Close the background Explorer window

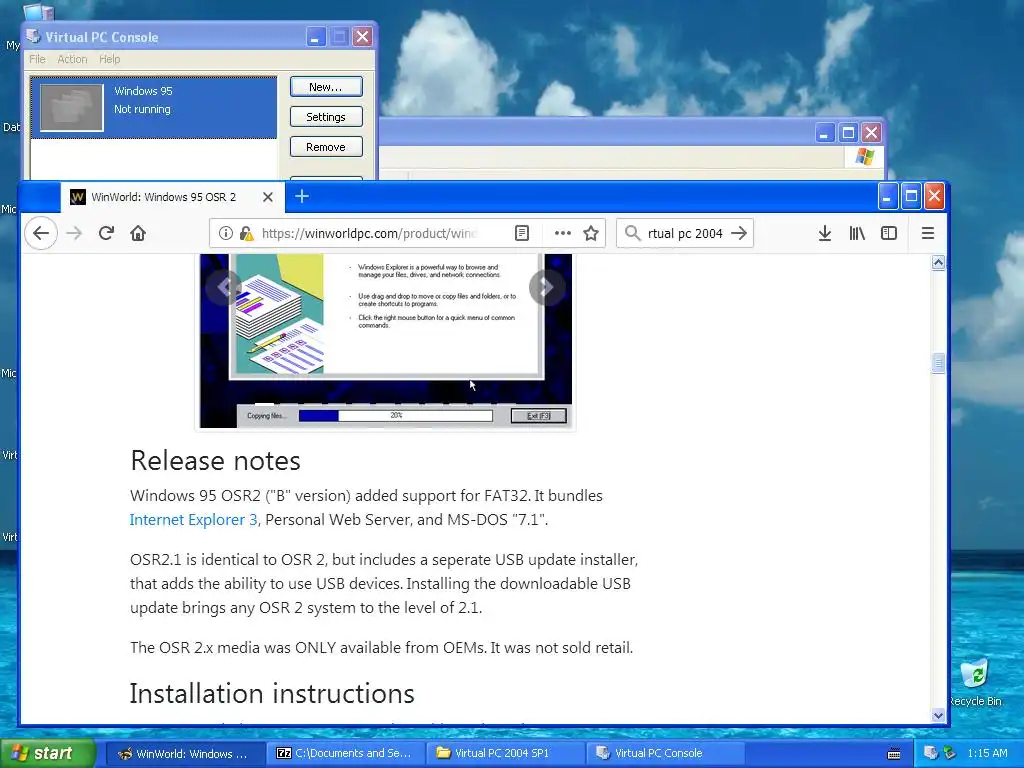(x=871, y=133)
